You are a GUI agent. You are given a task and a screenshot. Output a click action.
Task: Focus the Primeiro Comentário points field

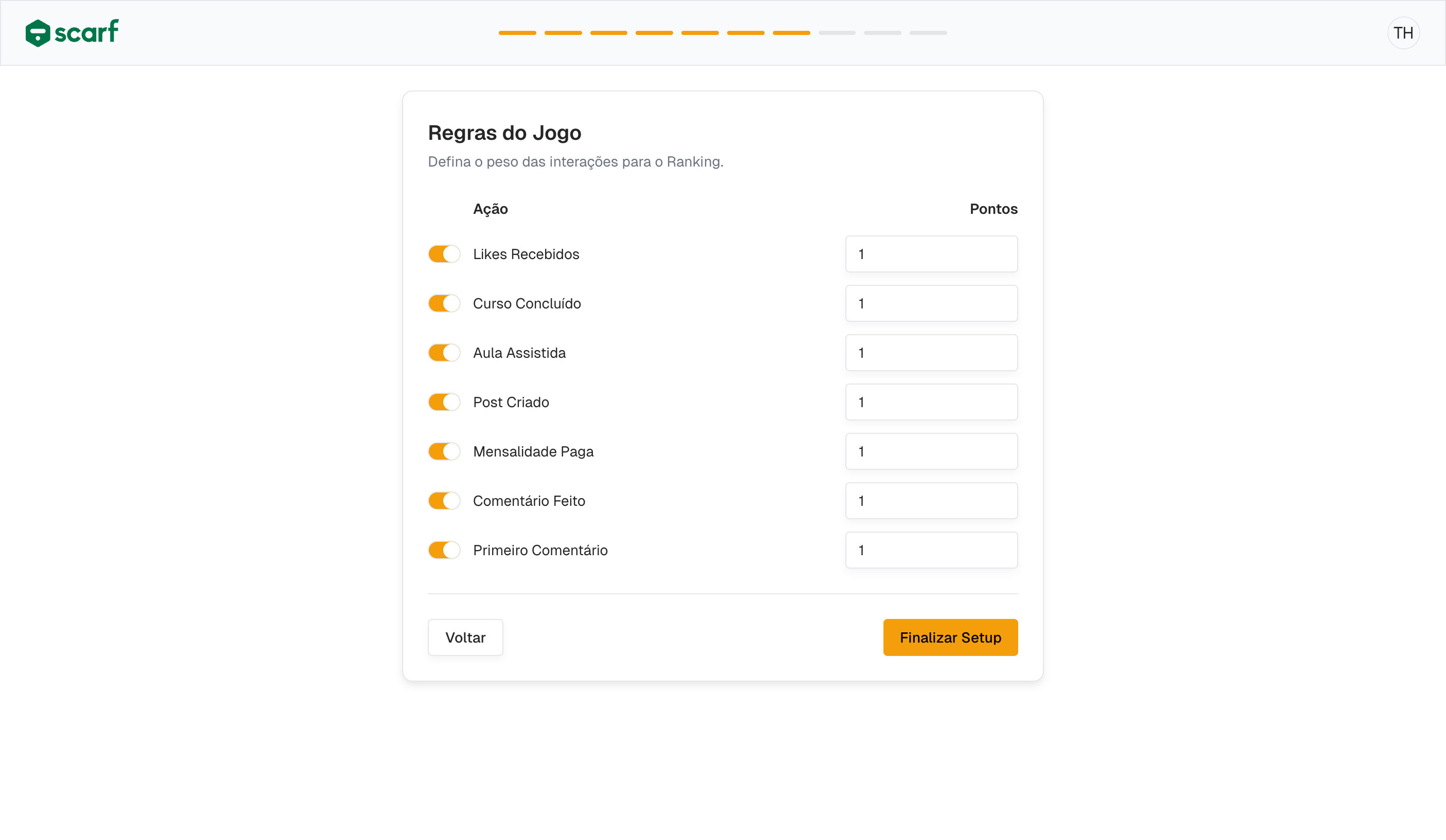(931, 550)
